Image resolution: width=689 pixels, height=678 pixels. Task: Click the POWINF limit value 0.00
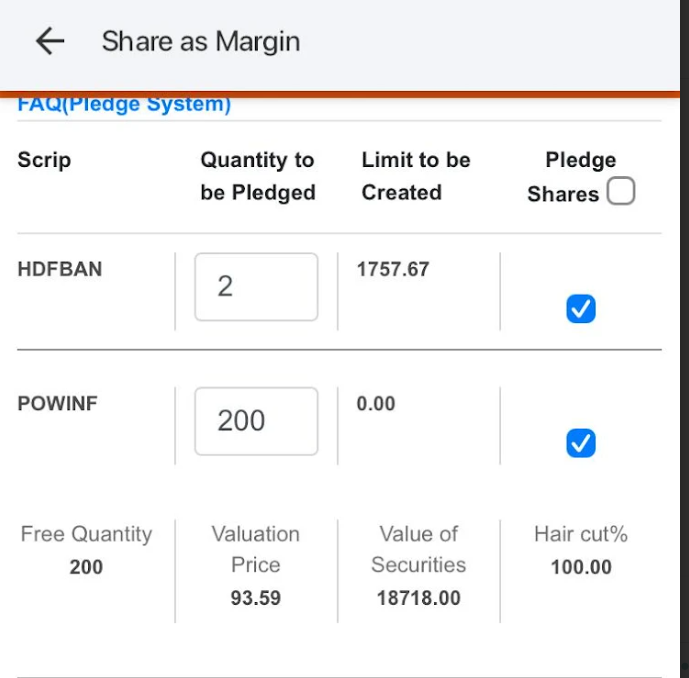376,404
